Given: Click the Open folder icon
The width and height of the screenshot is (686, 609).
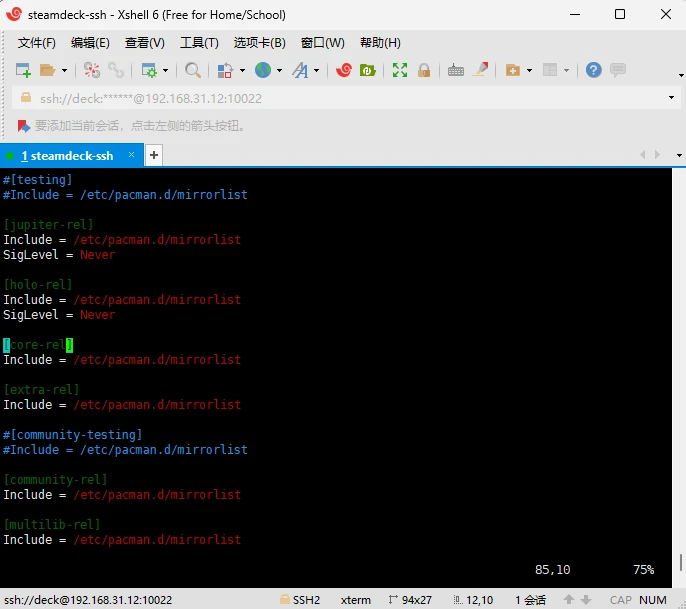Looking at the screenshot, I should [x=47, y=70].
